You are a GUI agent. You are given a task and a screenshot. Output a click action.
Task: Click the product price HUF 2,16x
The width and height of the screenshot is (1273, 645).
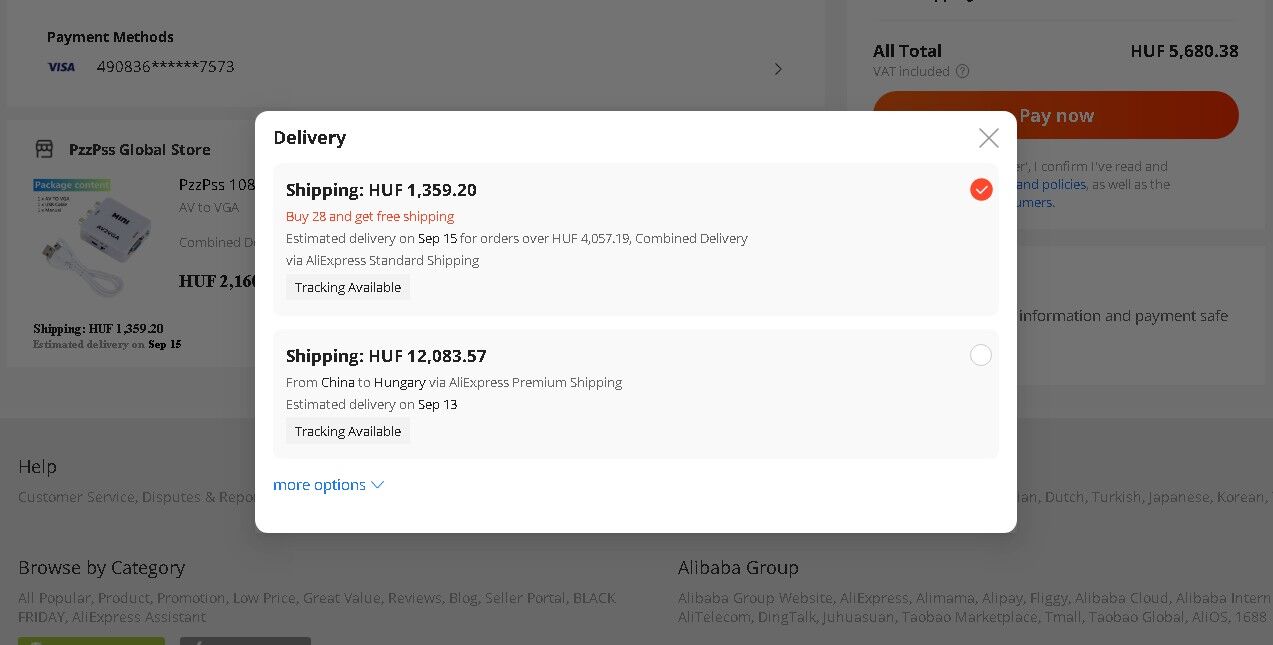click(x=217, y=281)
